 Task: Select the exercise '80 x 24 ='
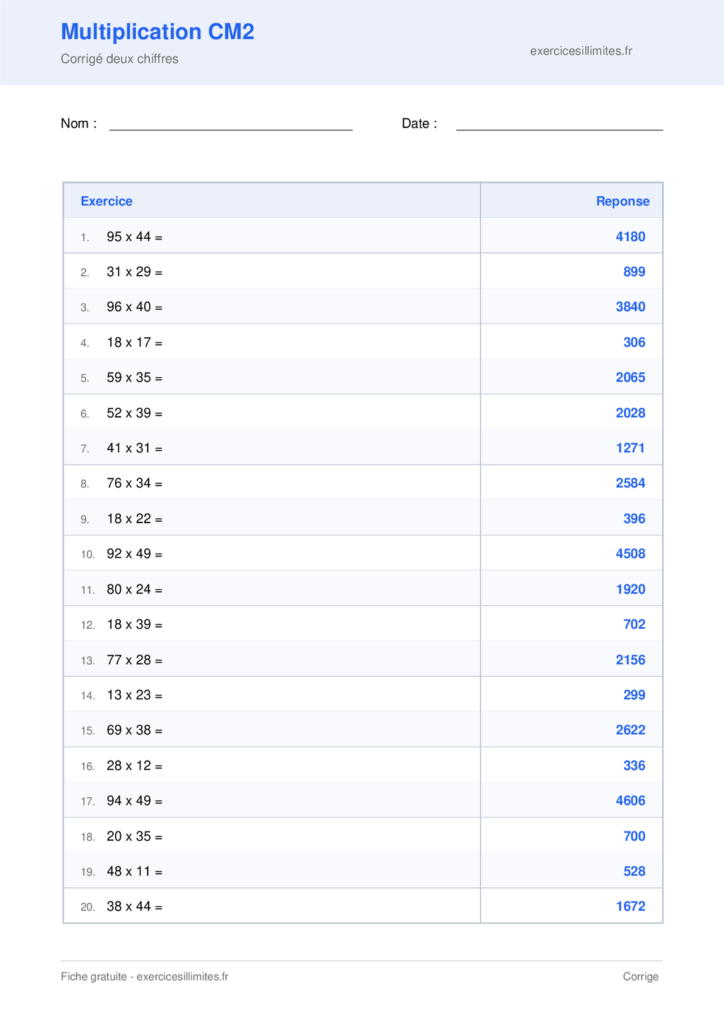click(134, 589)
